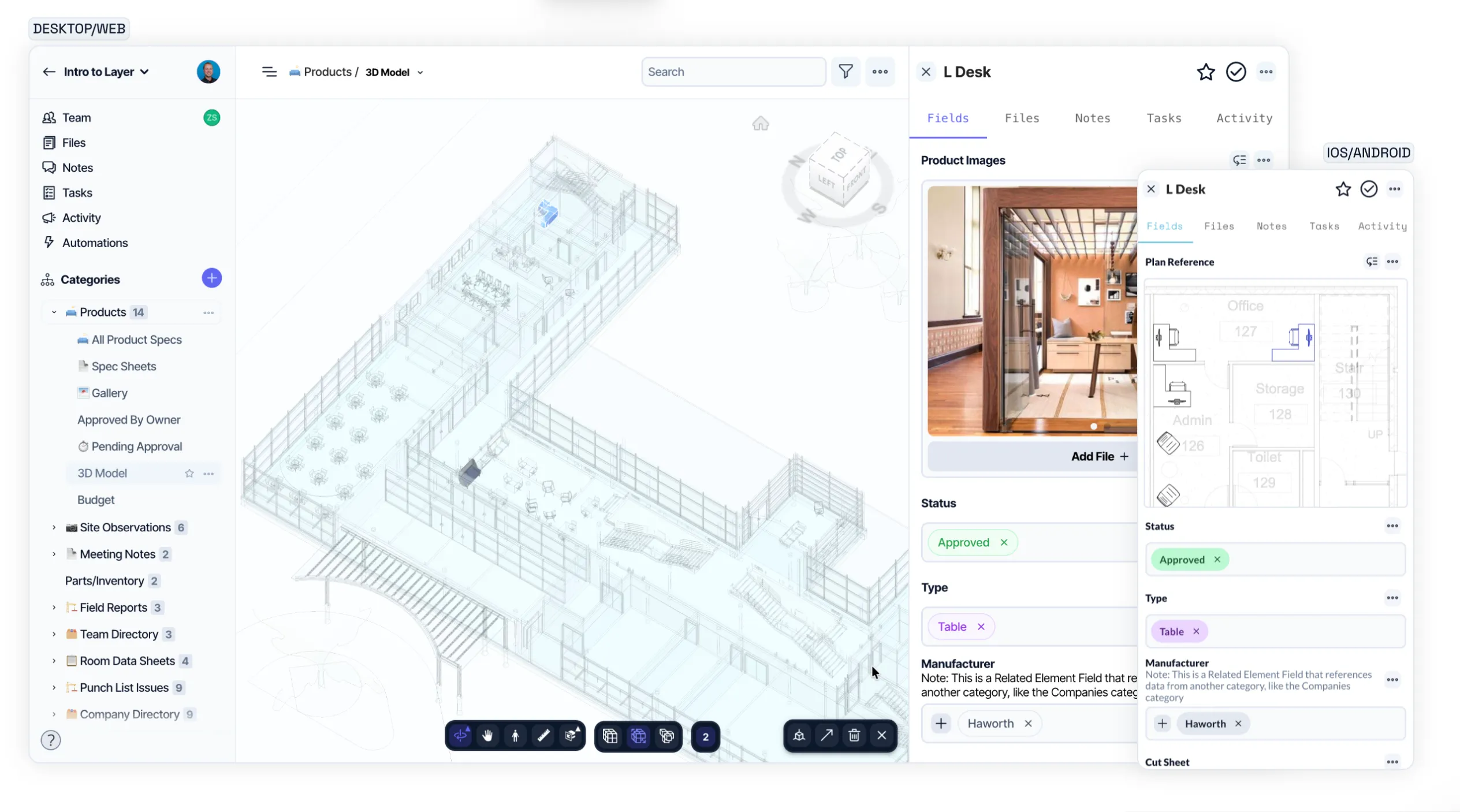Screen dimensions: 1460x812
Task: Star the L Desk element in desktop panel
Action: [1205, 72]
